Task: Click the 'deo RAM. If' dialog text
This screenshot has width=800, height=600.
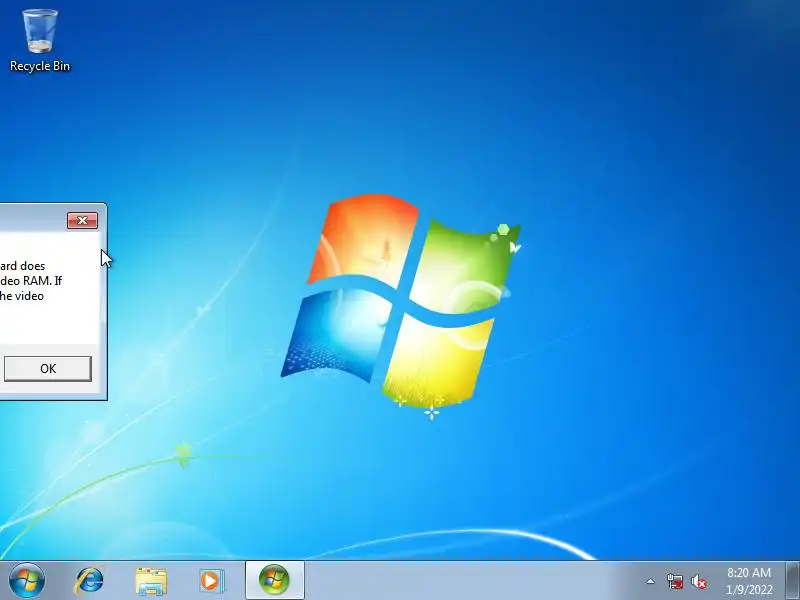Action: (x=31, y=281)
